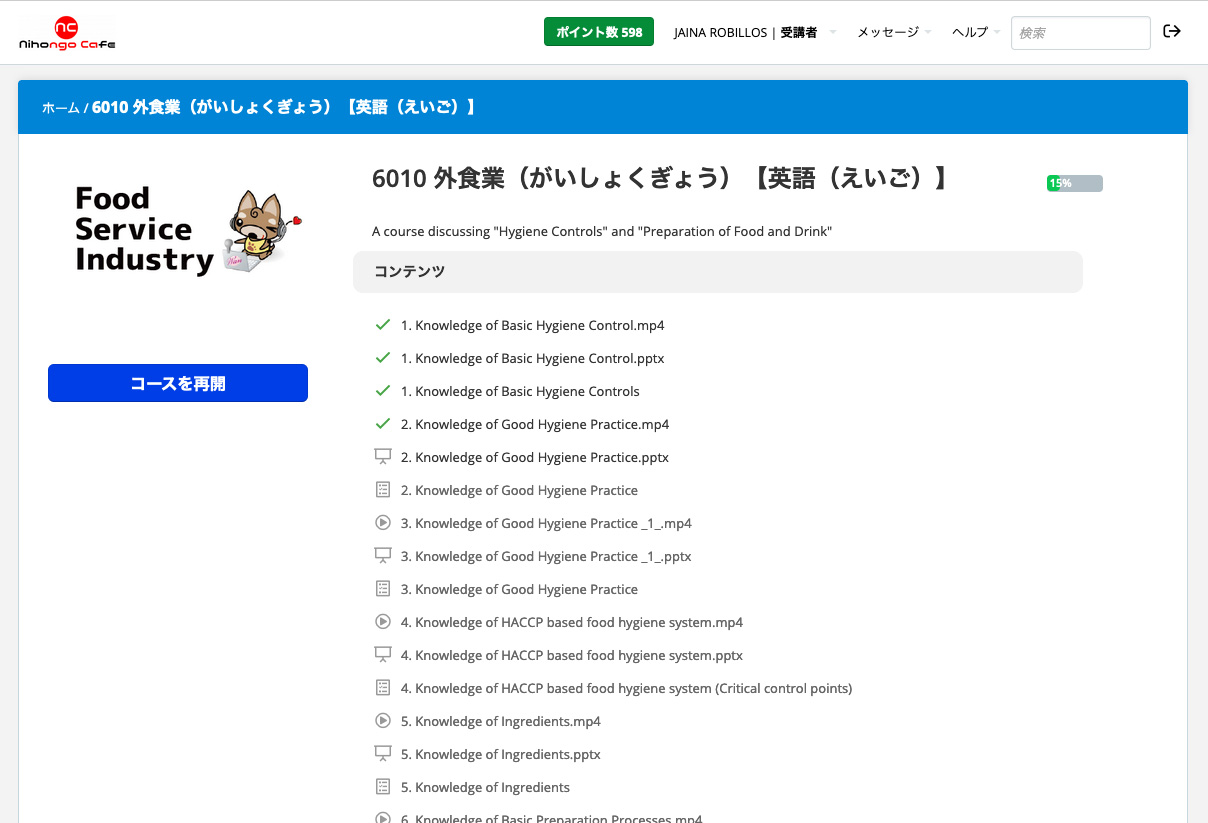This screenshot has width=1208, height=823.
Task: Open HACCP system (Critical control points) quiz
Action: pyautogui.click(x=626, y=688)
